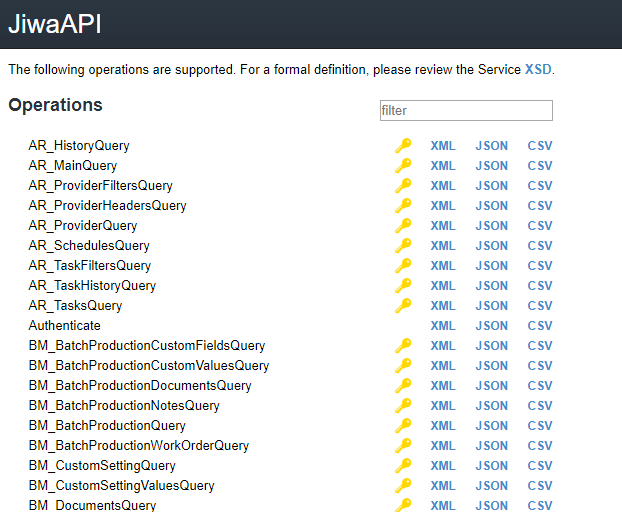Open JSON link for BM_BatchProductionNotesQuery
The height and width of the screenshot is (512, 622).
tap(491, 405)
